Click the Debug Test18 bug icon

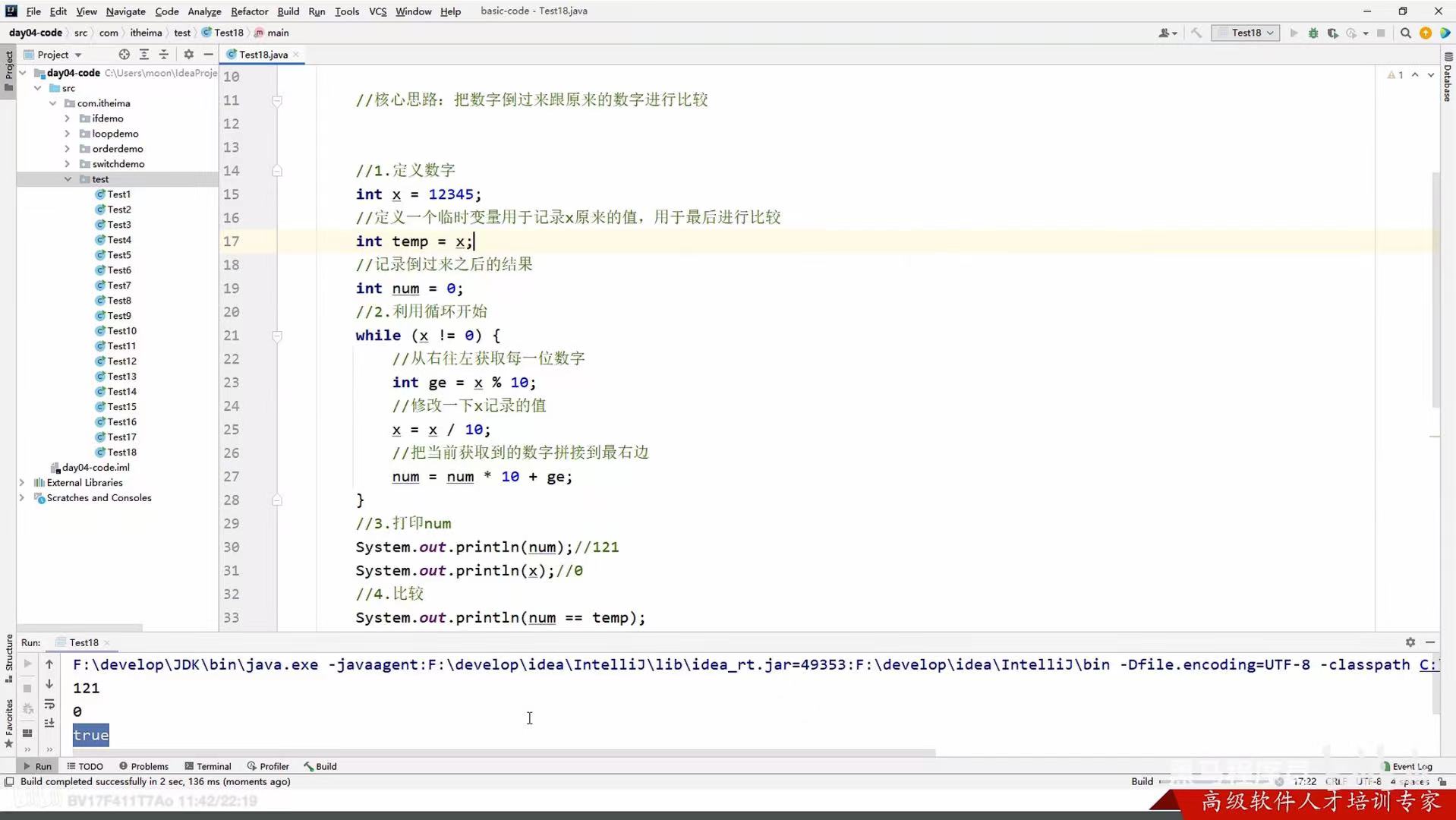[x=1313, y=33]
